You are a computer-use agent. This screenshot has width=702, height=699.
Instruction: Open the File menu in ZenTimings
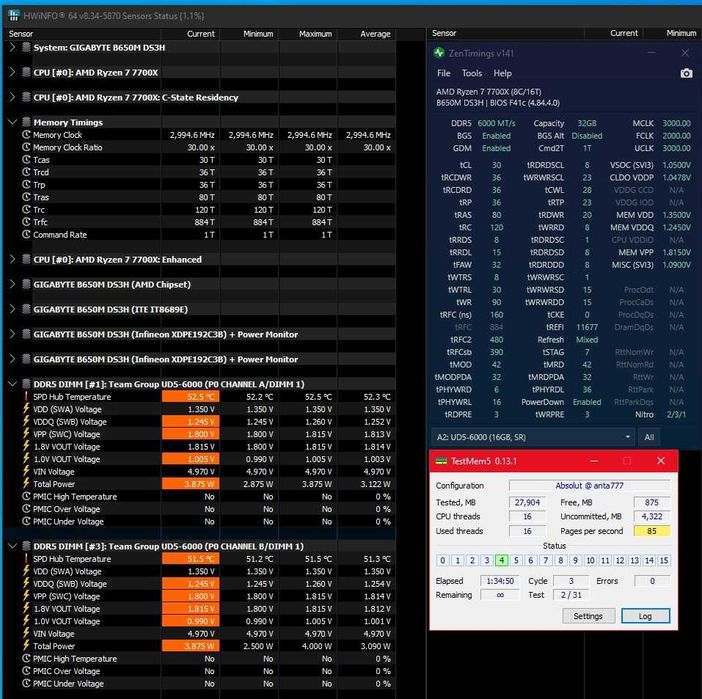pyautogui.click(x=444, y=73)
